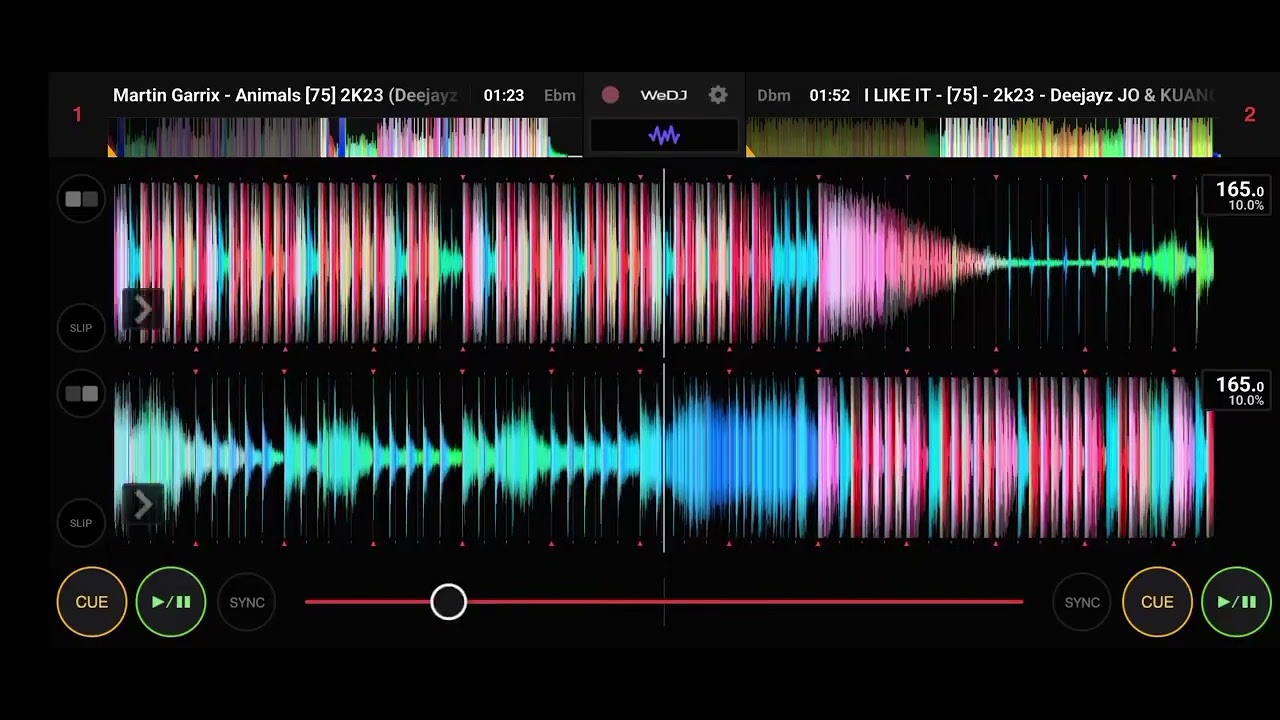The width and height of the screenshot is (1280, 720).
Task: Hit the right deck CUE button
Action: [1157, 602]
